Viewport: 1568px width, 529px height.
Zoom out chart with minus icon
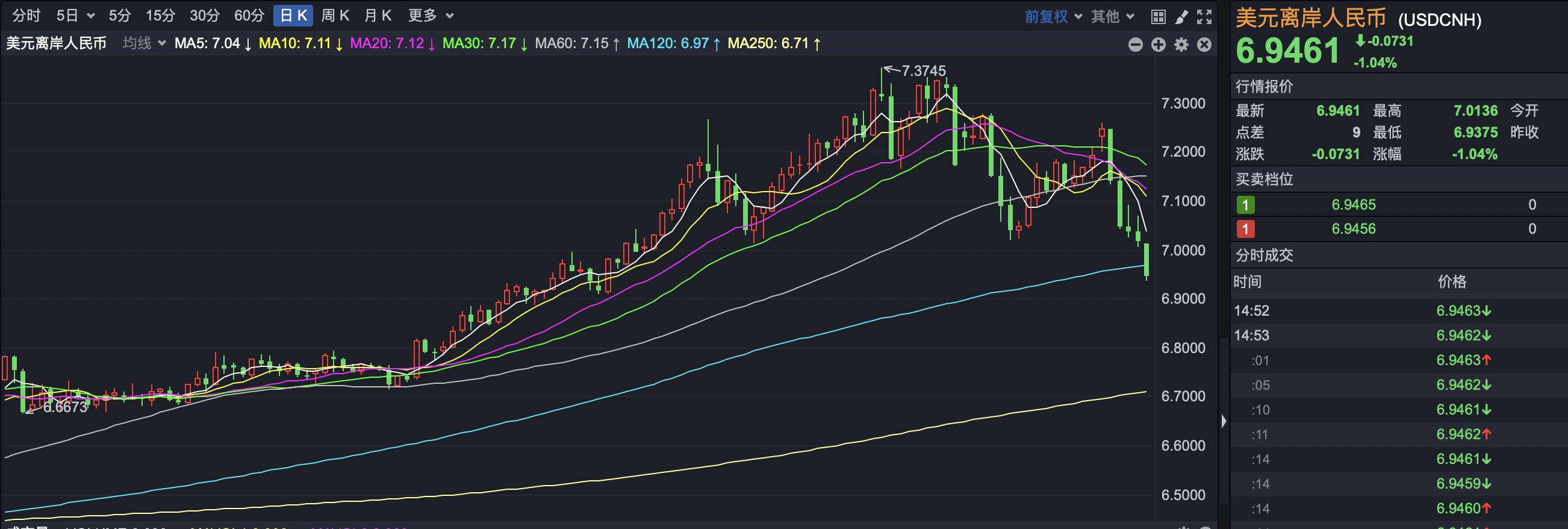(x=1135, y=45)
